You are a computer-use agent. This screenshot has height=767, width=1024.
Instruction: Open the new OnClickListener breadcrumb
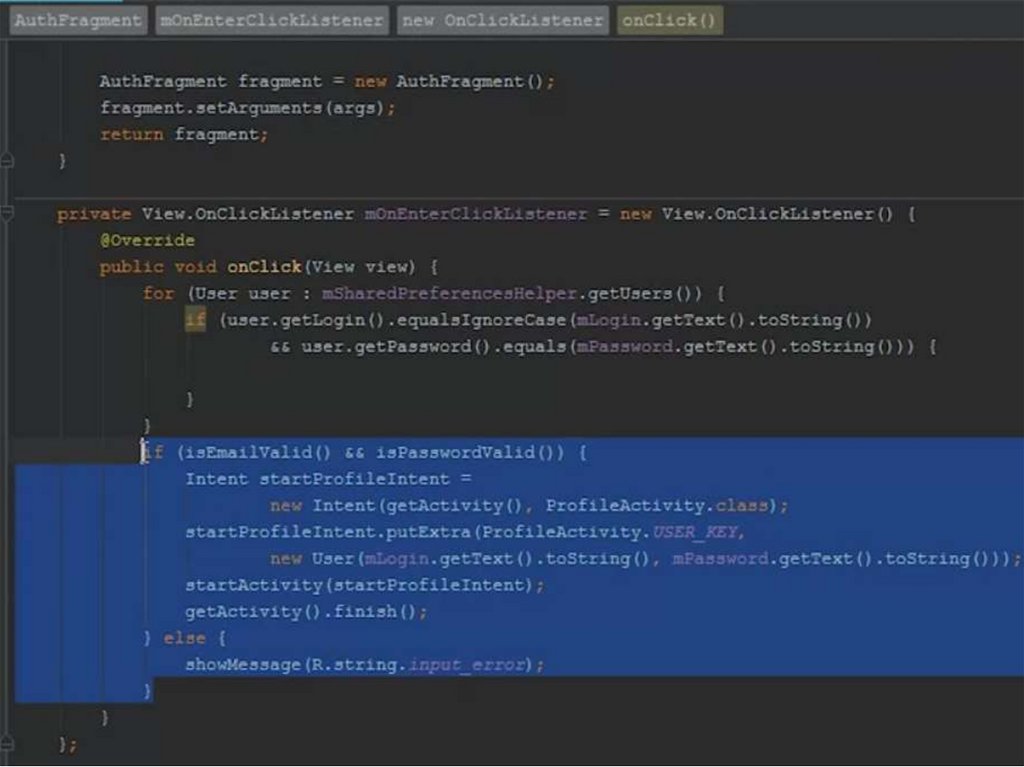click(x=502, y=21)
